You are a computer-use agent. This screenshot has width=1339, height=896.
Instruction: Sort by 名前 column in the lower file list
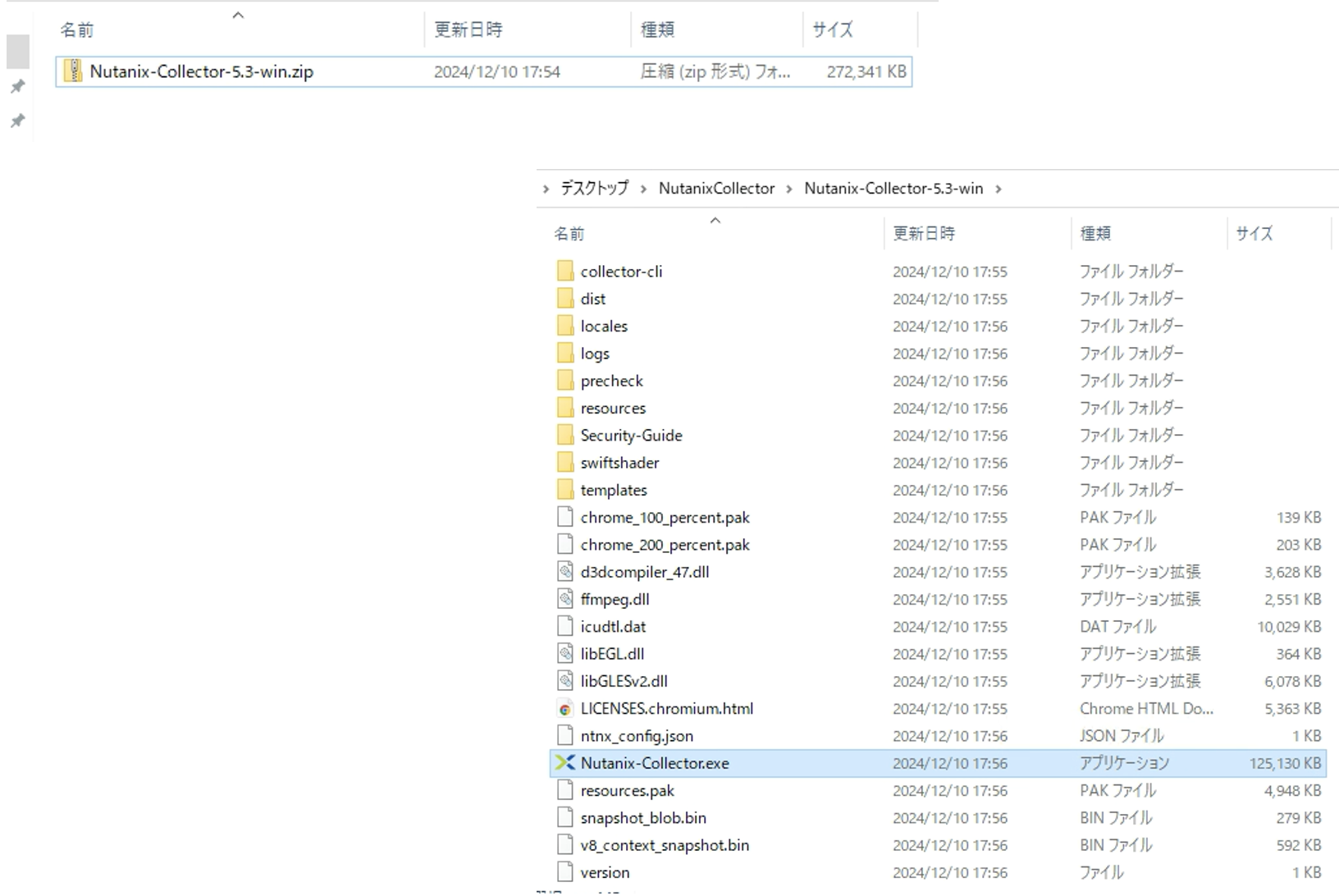tap(569, 234)
